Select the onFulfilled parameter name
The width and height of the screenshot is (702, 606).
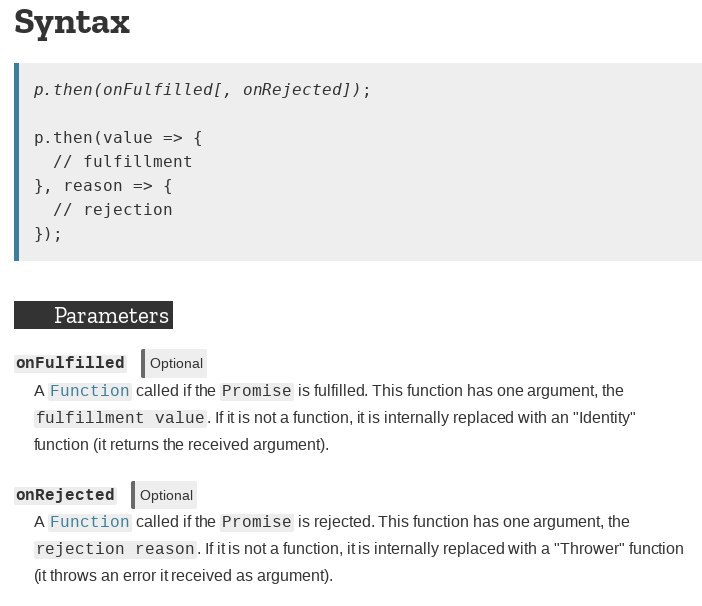click(x=70, y=363)
